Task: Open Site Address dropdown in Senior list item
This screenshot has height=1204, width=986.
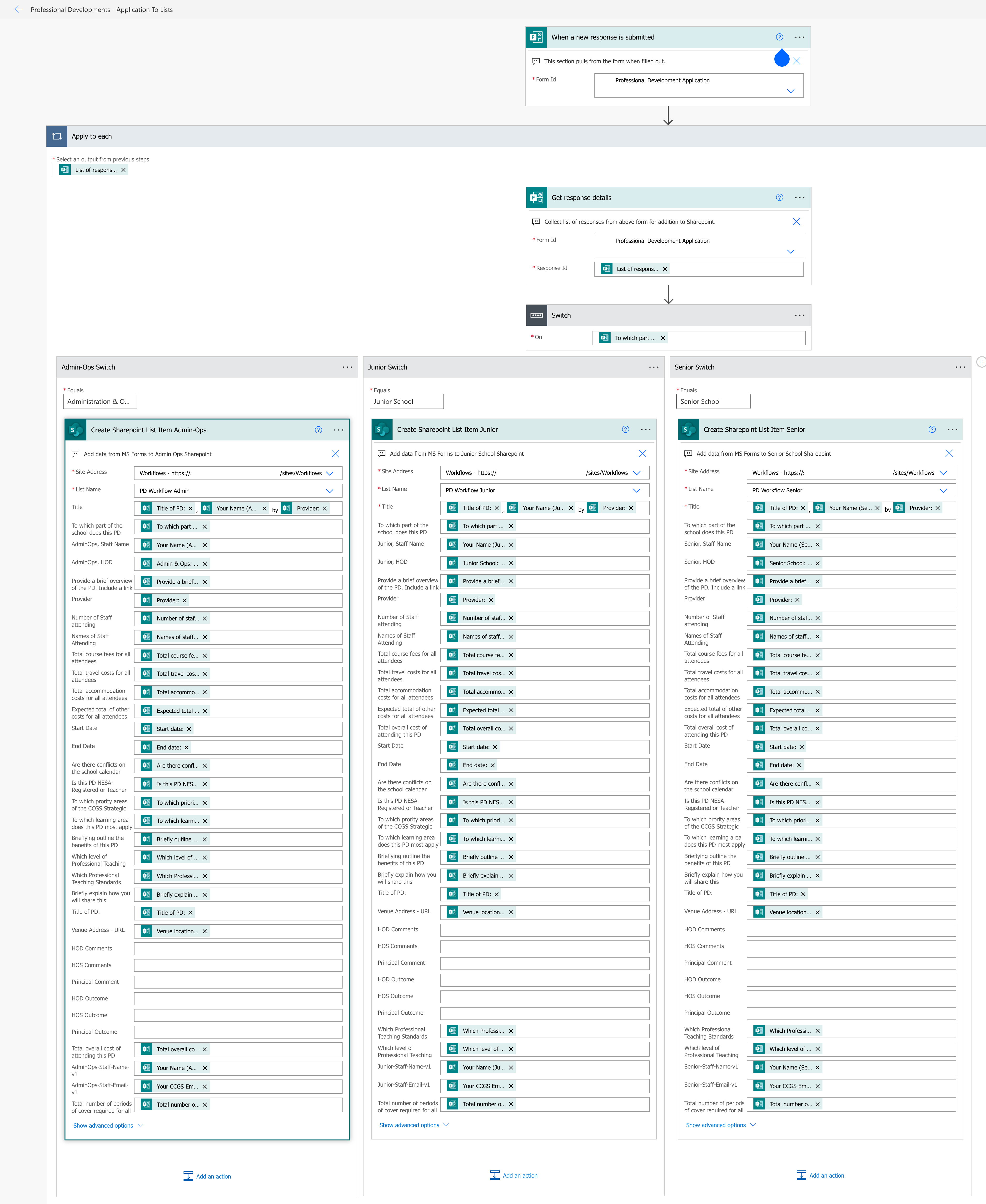Action: [943, 473]
